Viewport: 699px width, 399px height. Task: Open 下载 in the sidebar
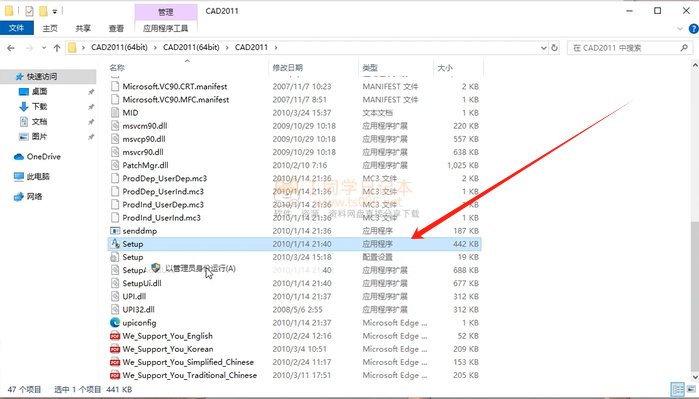click(39, 107)
